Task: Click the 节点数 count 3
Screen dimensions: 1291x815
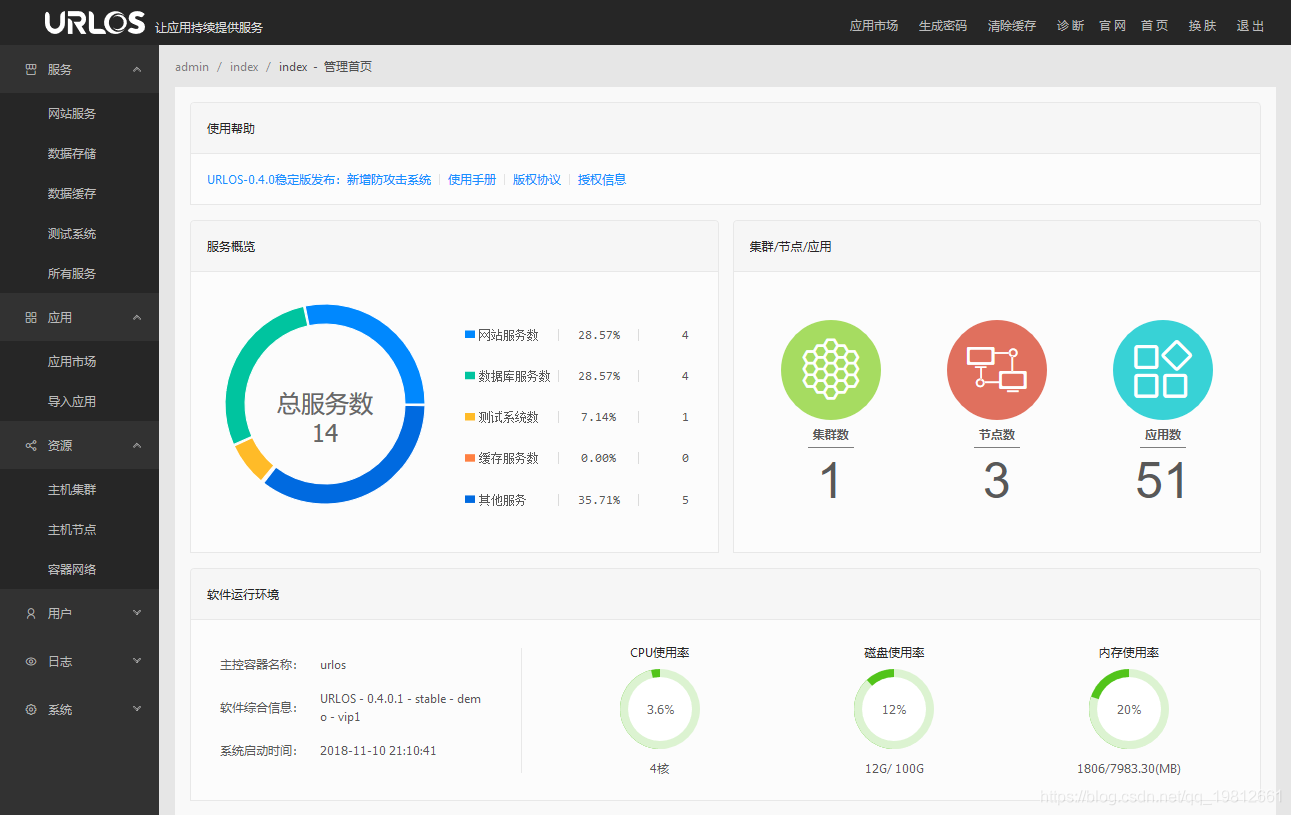Action: [x=997, y=481]
